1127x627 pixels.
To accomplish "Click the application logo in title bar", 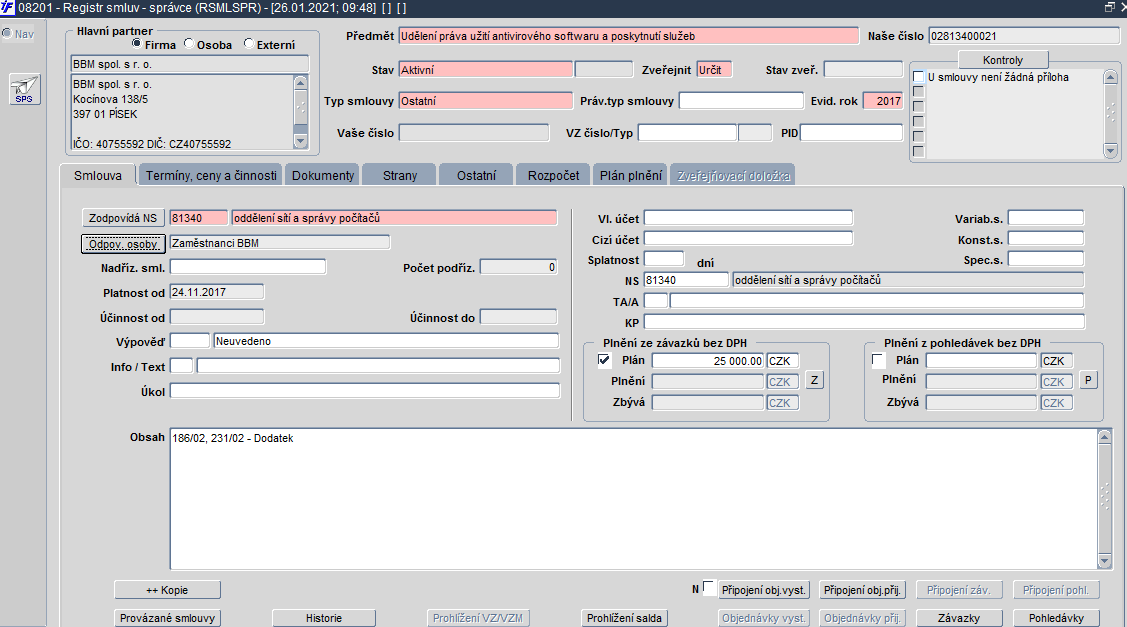I will pyautogui.click(x=7, y=7).
